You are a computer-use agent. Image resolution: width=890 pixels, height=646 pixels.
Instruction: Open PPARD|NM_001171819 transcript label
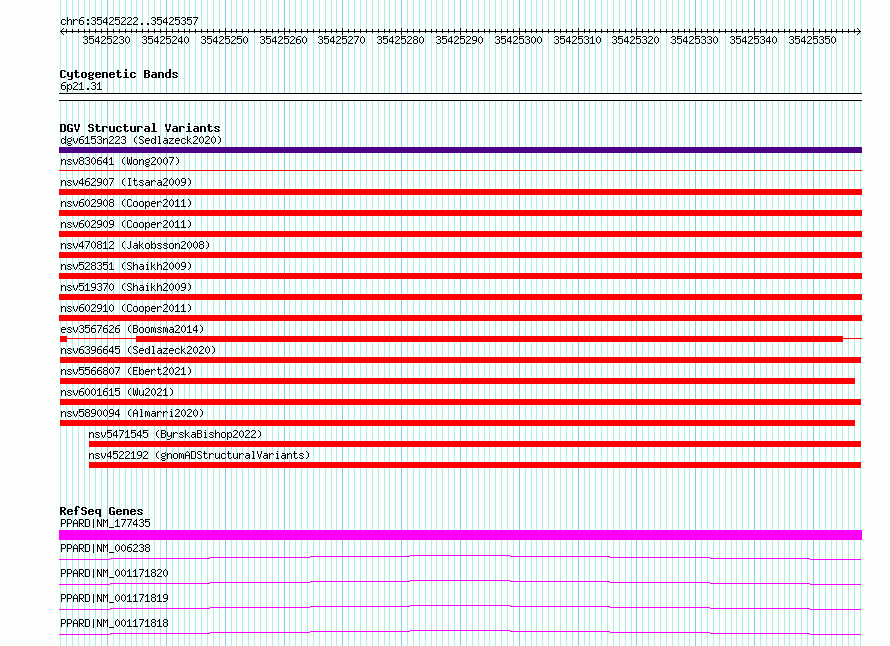pyautogui.click(x=114, y=598)
